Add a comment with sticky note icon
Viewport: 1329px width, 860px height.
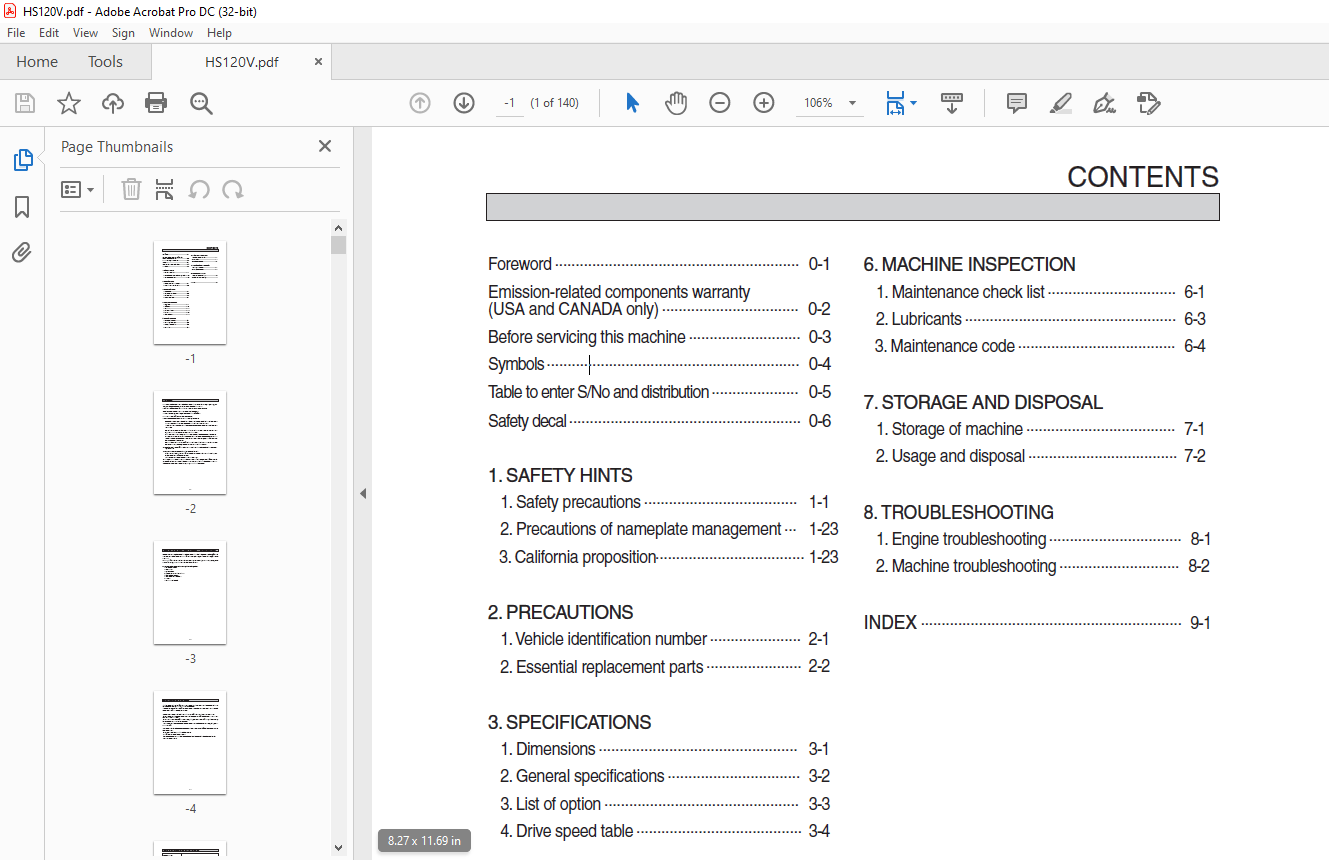pos(1017,103)
